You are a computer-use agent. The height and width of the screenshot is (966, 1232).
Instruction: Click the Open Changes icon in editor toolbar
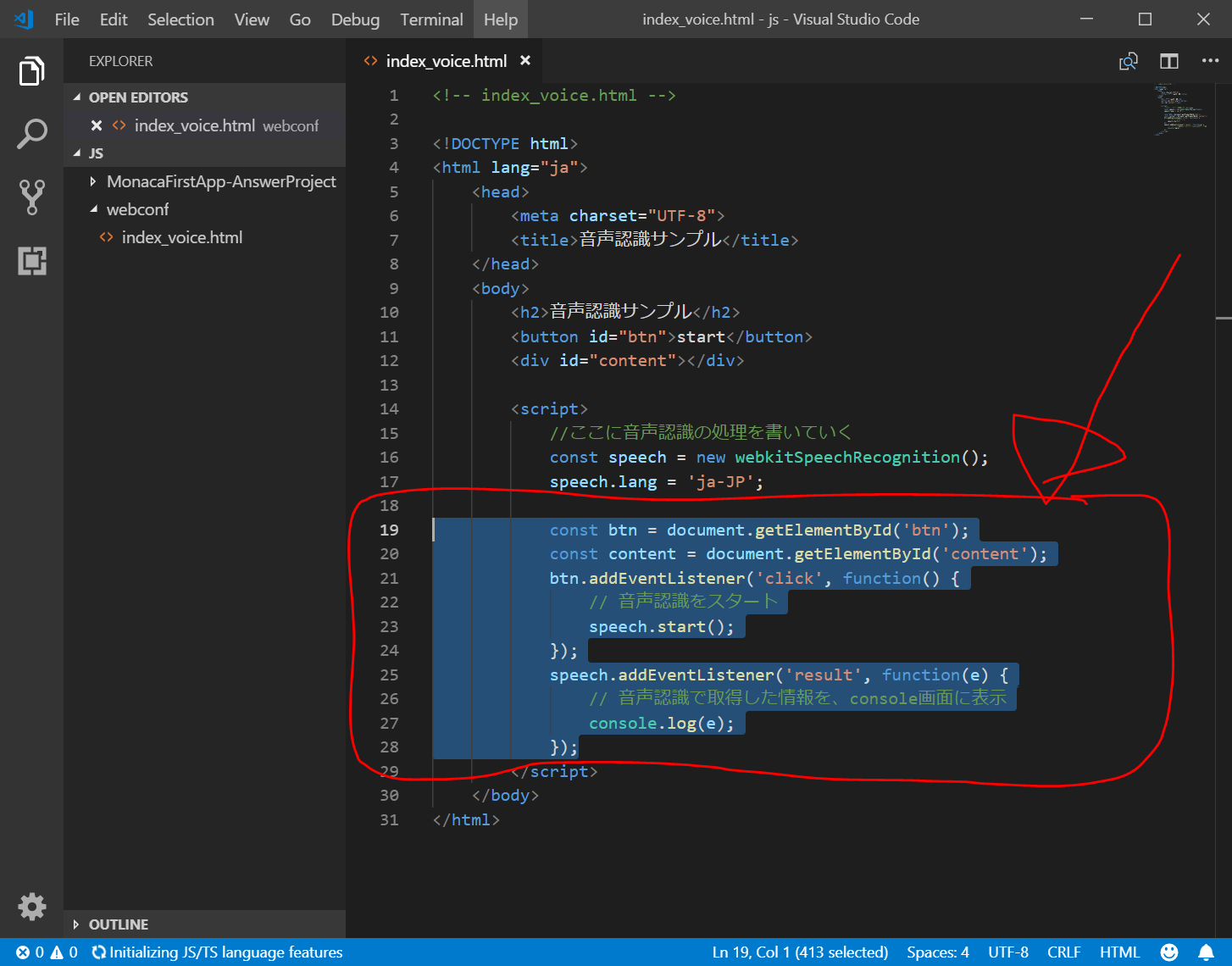[1128, 61]
